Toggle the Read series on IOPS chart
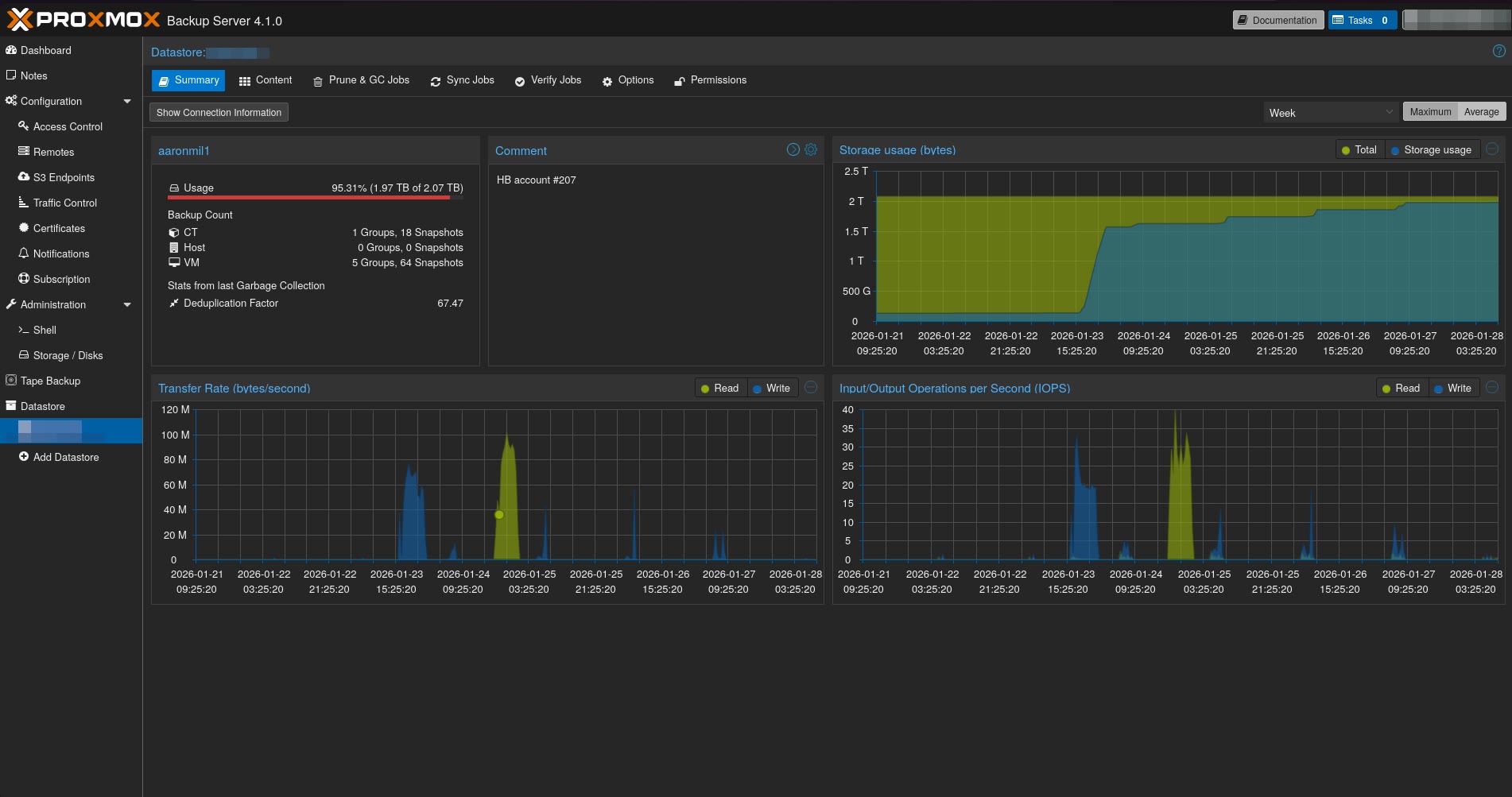 1401,388
